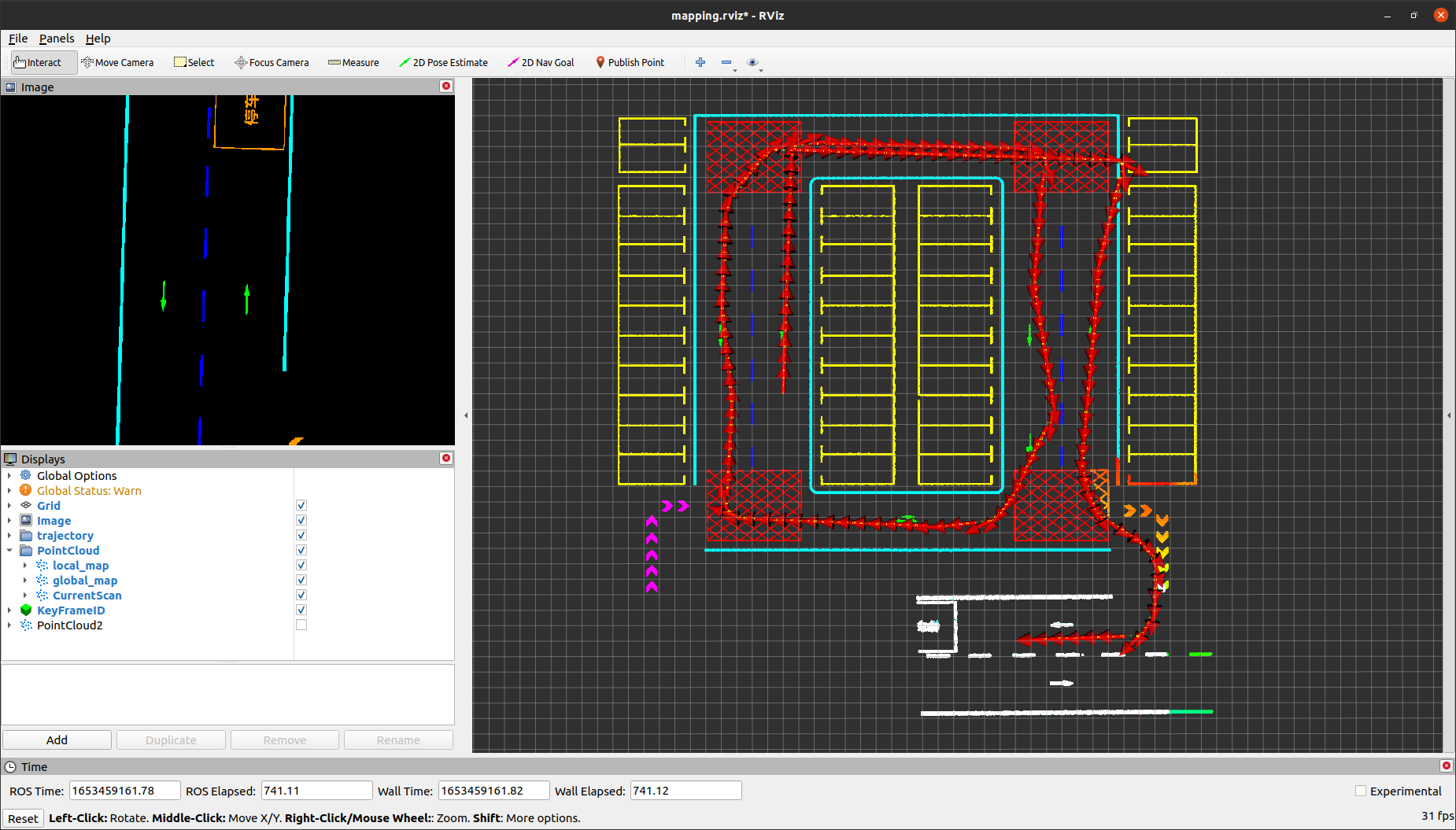Toggle the KeyFrameID checkbox

coord(301,610)
